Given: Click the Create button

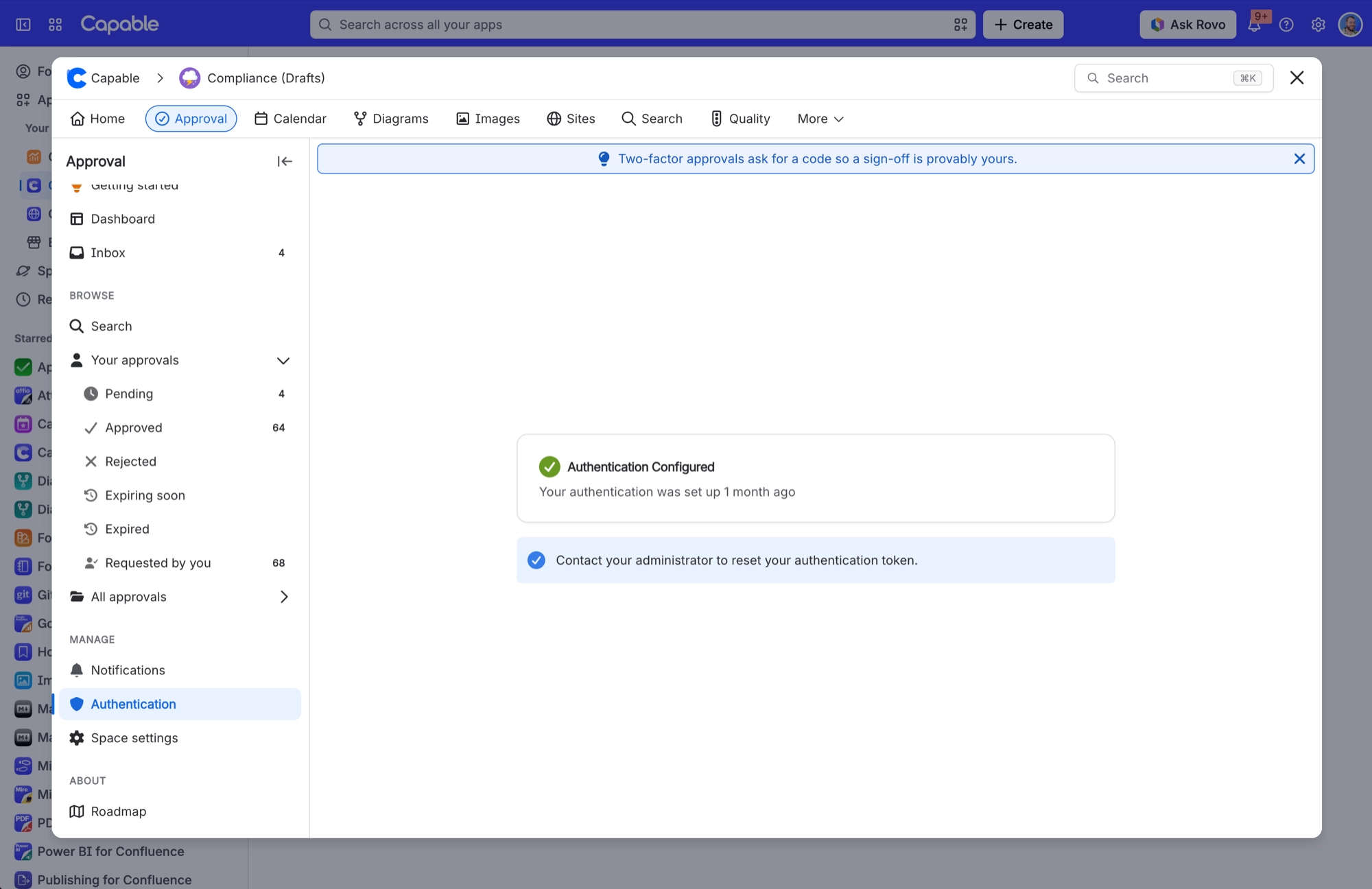Looking at the screenshot, I should 1023,25.
